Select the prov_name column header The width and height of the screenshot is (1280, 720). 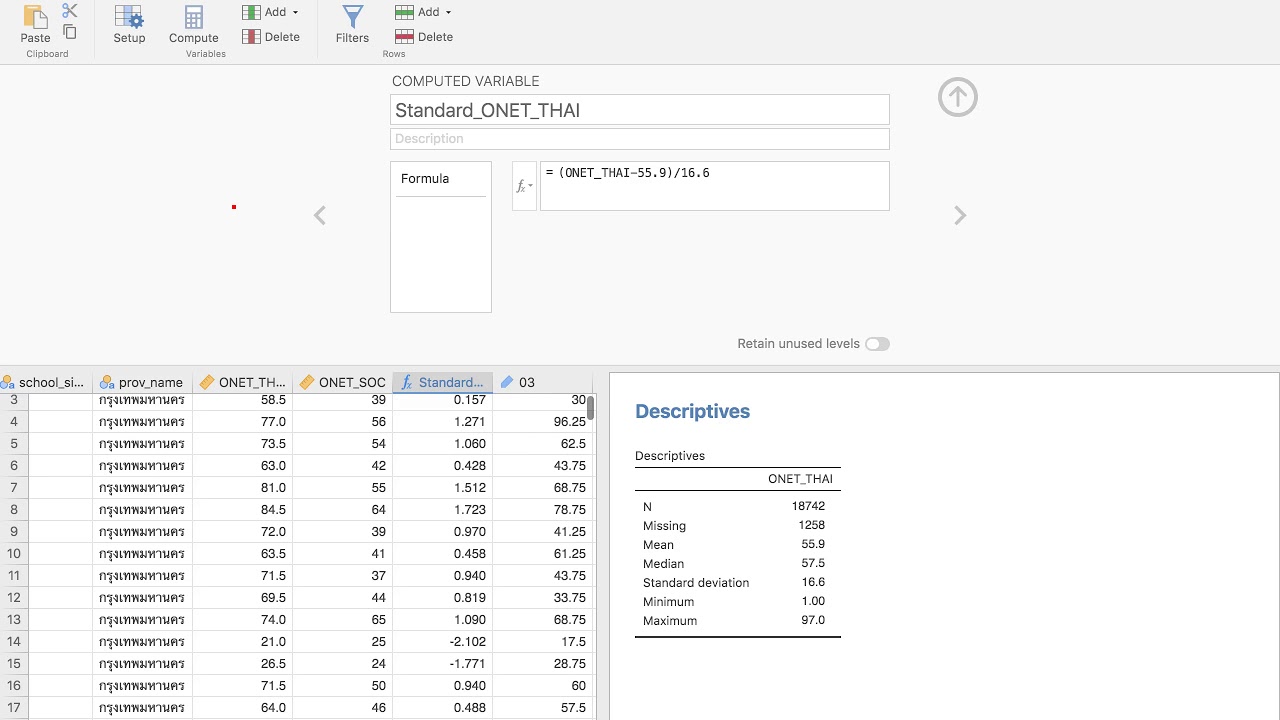tap(142, 382)
